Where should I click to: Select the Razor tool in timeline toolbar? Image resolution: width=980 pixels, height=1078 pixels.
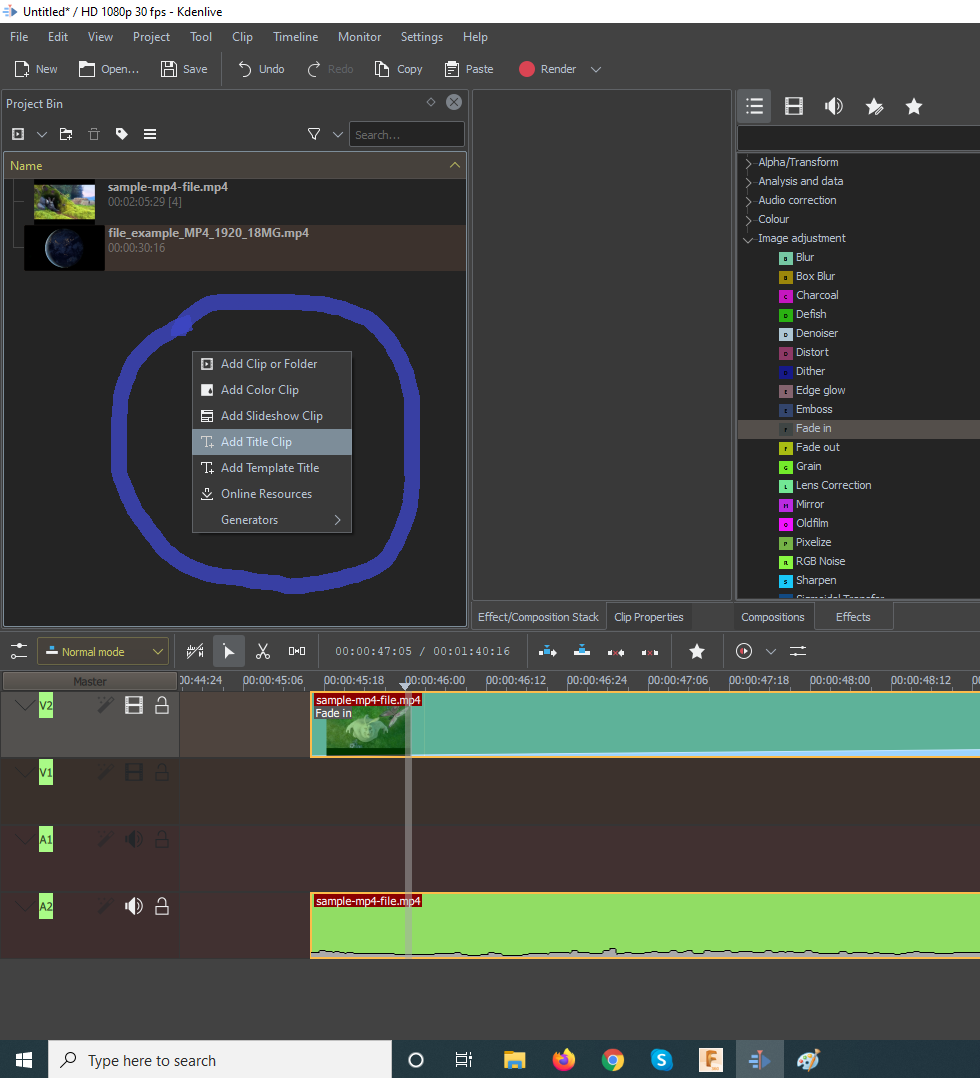tap(263, 652)
